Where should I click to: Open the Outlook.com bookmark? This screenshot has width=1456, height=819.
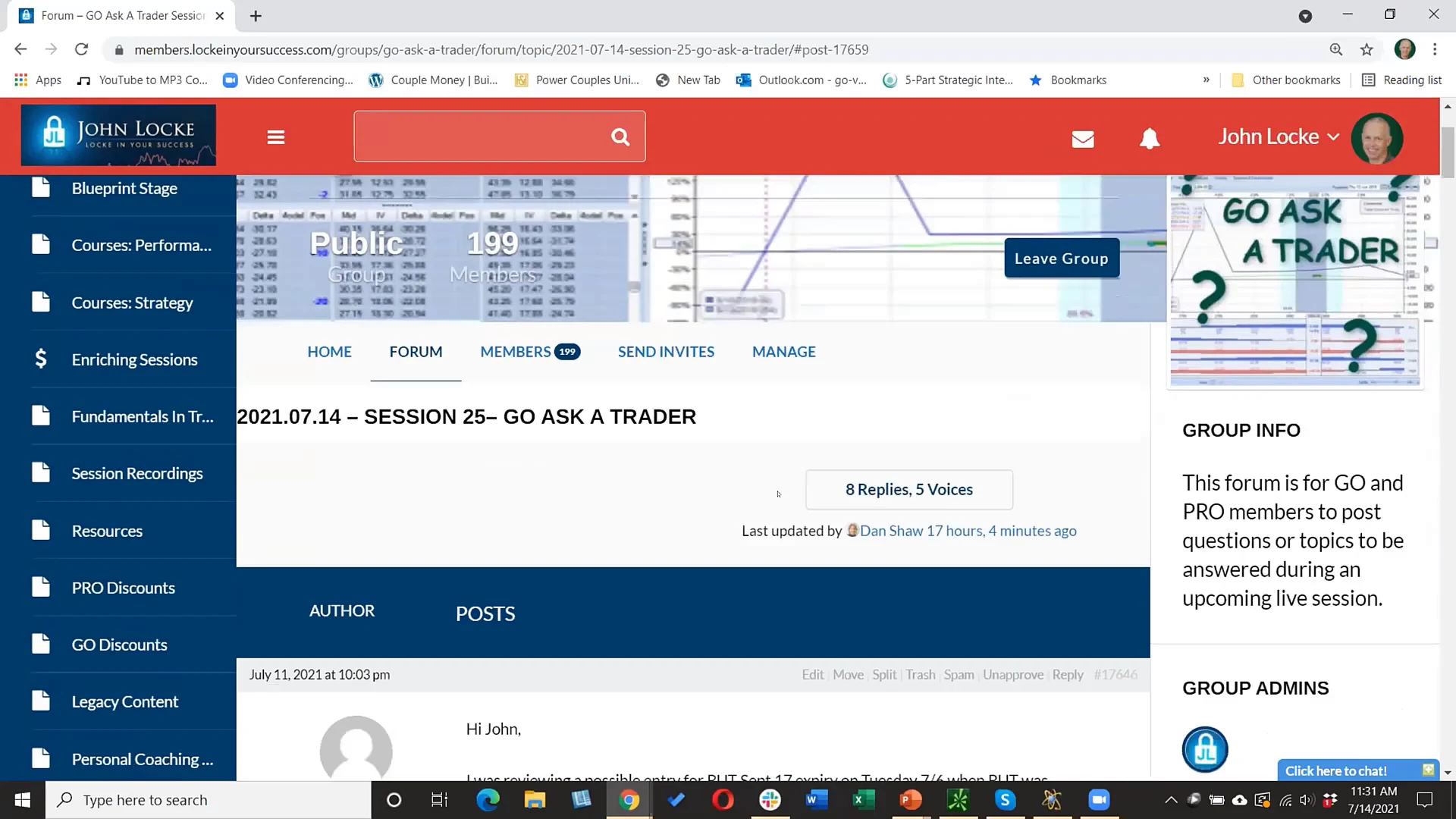click(802, 80)
